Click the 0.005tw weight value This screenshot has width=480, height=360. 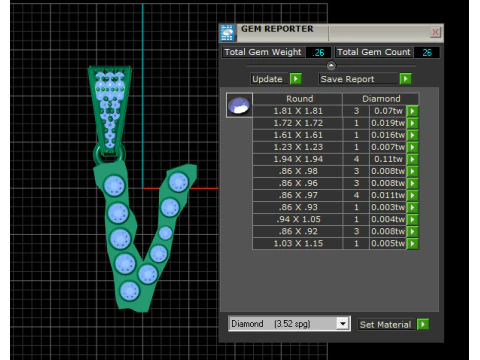(388, 243)
